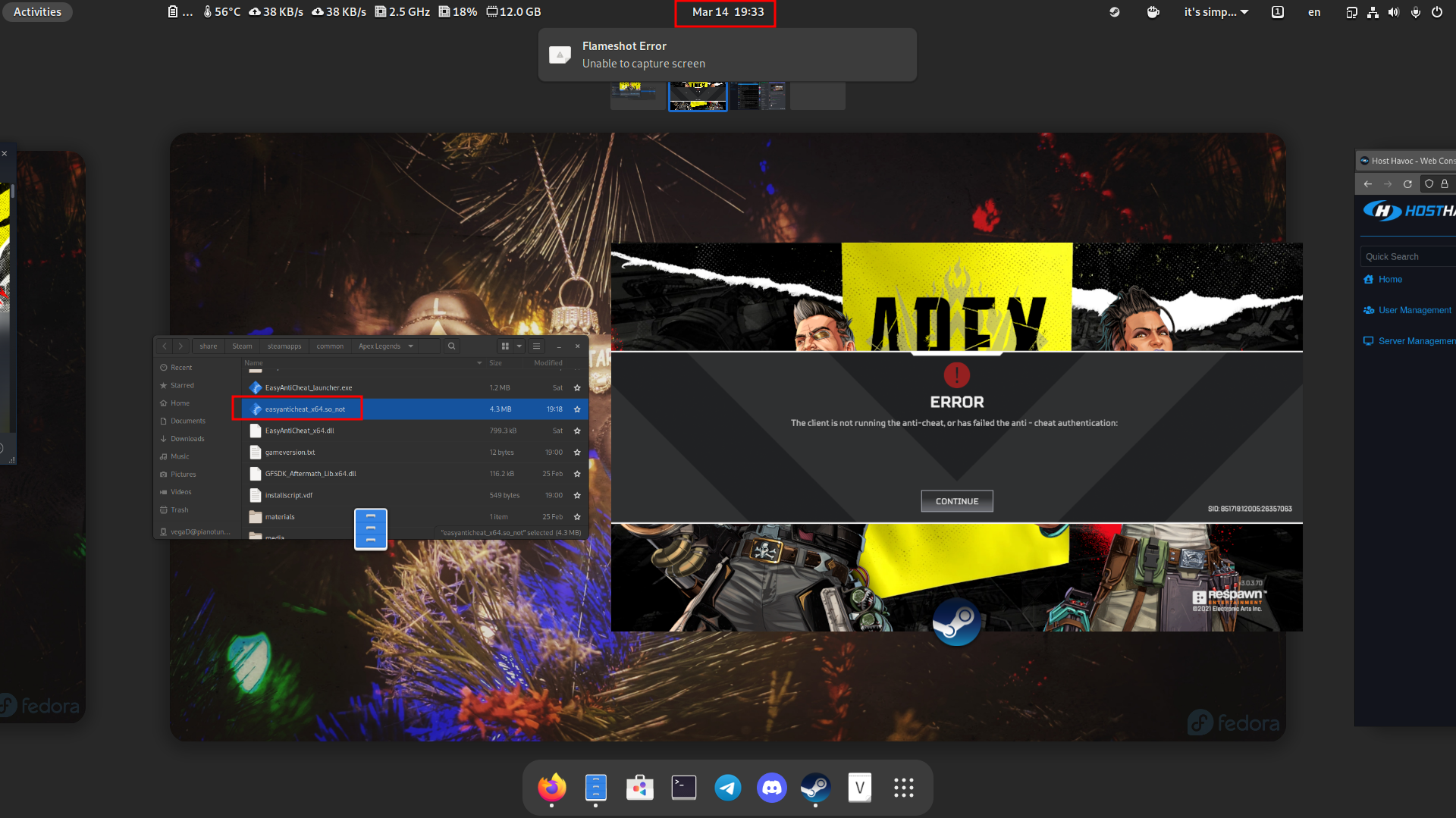
Task: Click the volume speaker icon in top bar
Action: pos(1394,12)
